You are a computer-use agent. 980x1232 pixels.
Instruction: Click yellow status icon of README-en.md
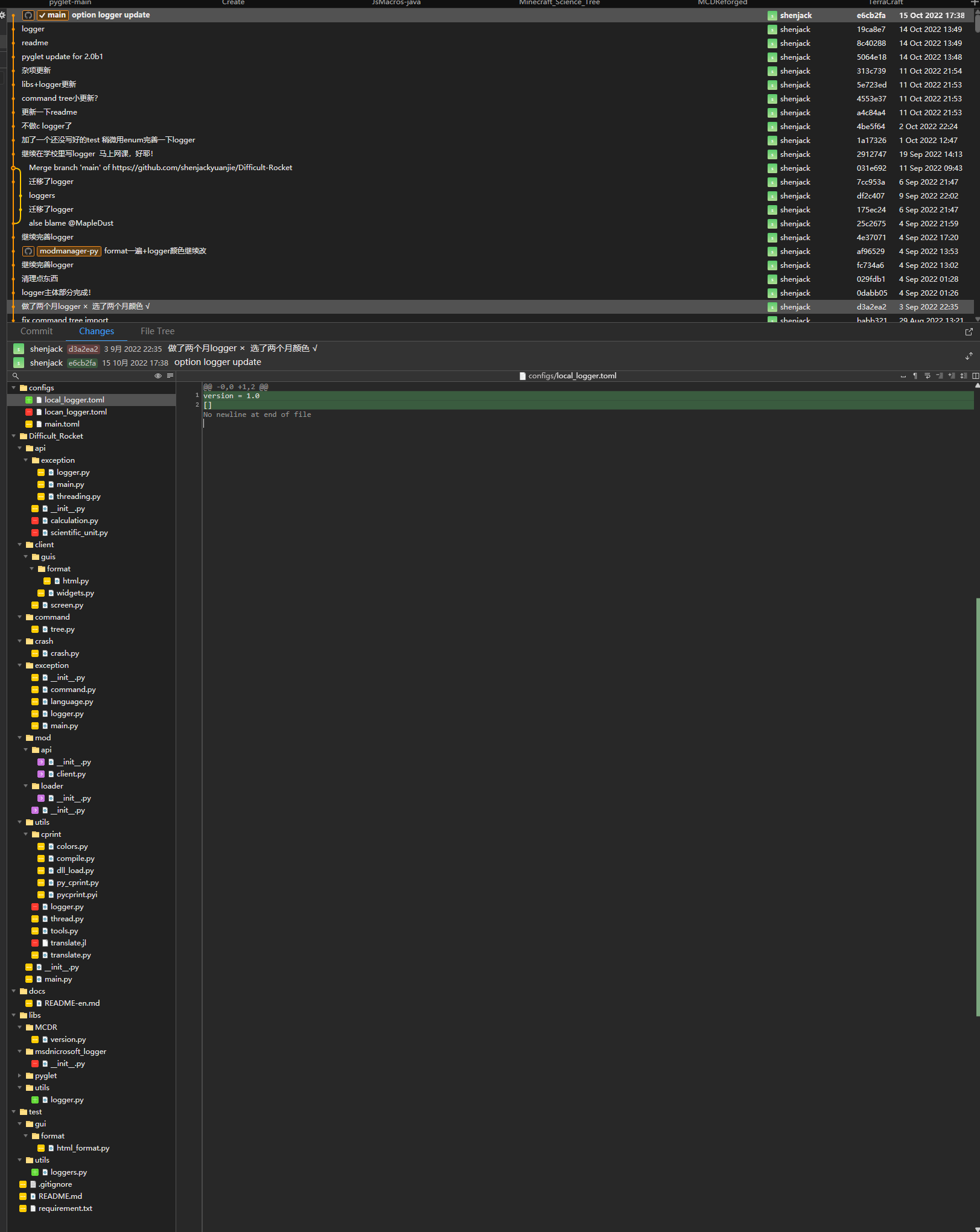pyautogui.click(x=29, y=1003)
